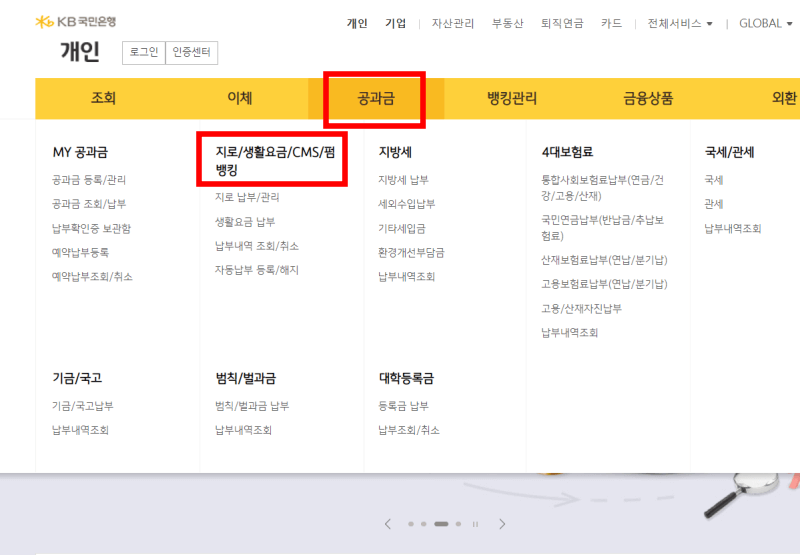This screenshot has height=555, width=800.
Task: Go to next banner slide arrow
Action: pos(502,524)
